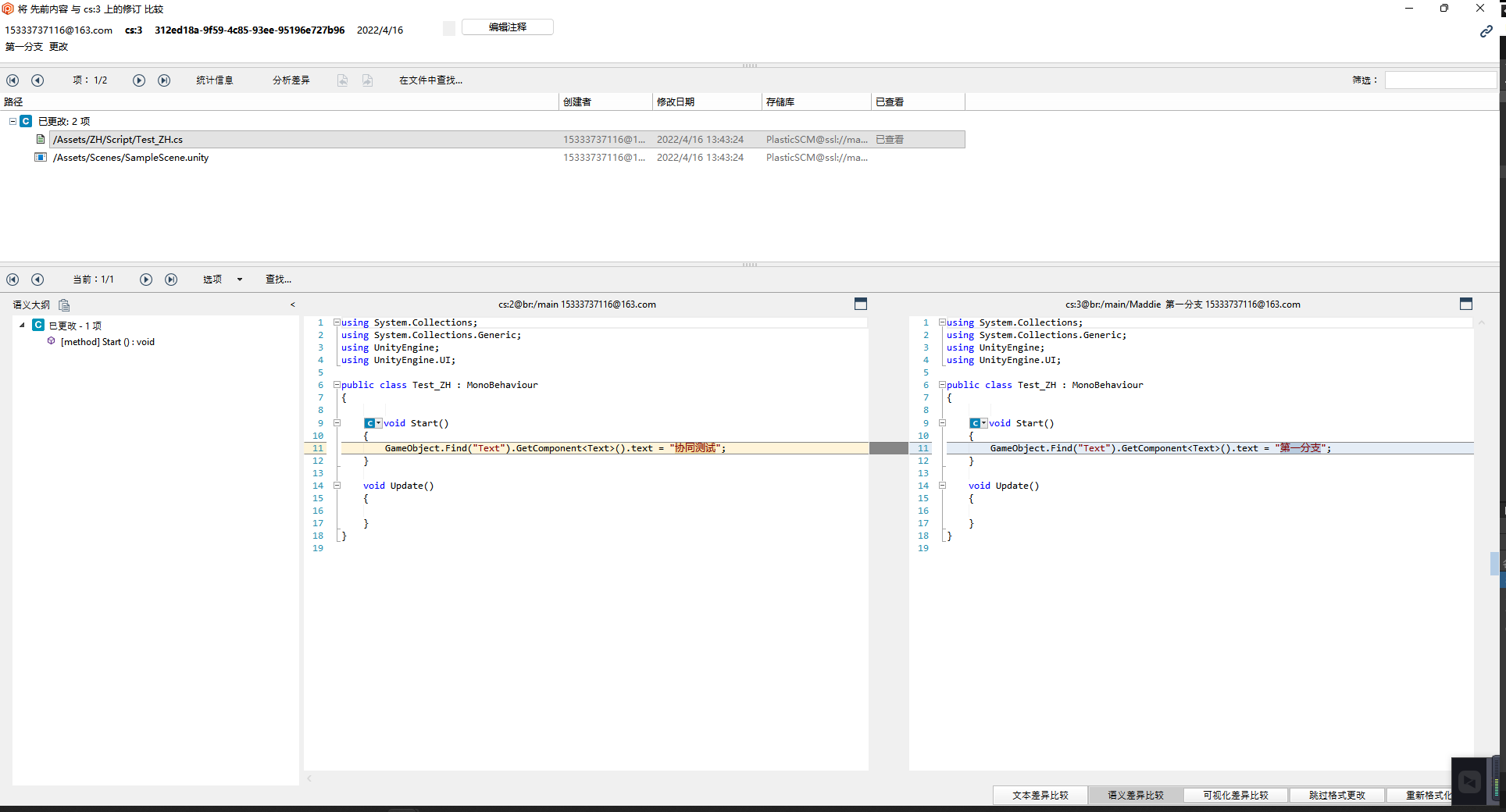Click the left pane horizontal scrollbar arrow
The width and height of the screenshot is (1506, 812).
309,778
